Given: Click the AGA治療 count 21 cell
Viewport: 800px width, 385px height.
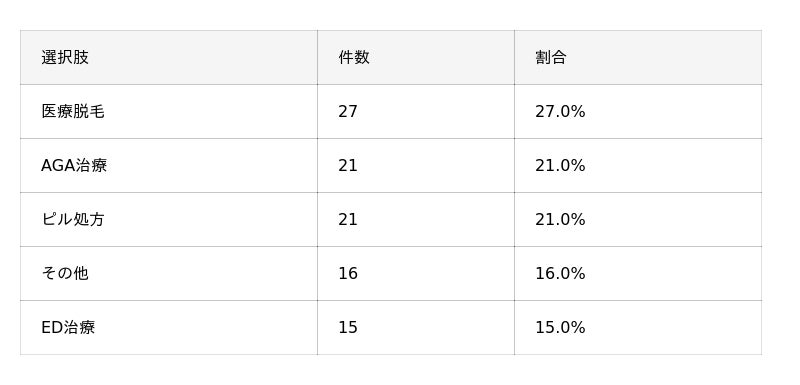Looking at the screenshot, I should tap(416, 165).
